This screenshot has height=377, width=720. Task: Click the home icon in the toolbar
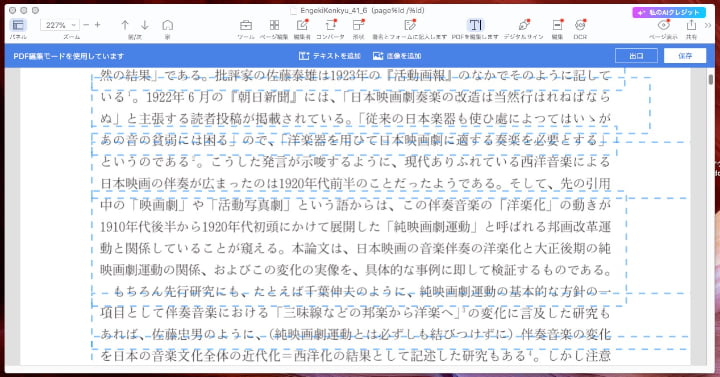pyautogui.click(x=168, y=25)
